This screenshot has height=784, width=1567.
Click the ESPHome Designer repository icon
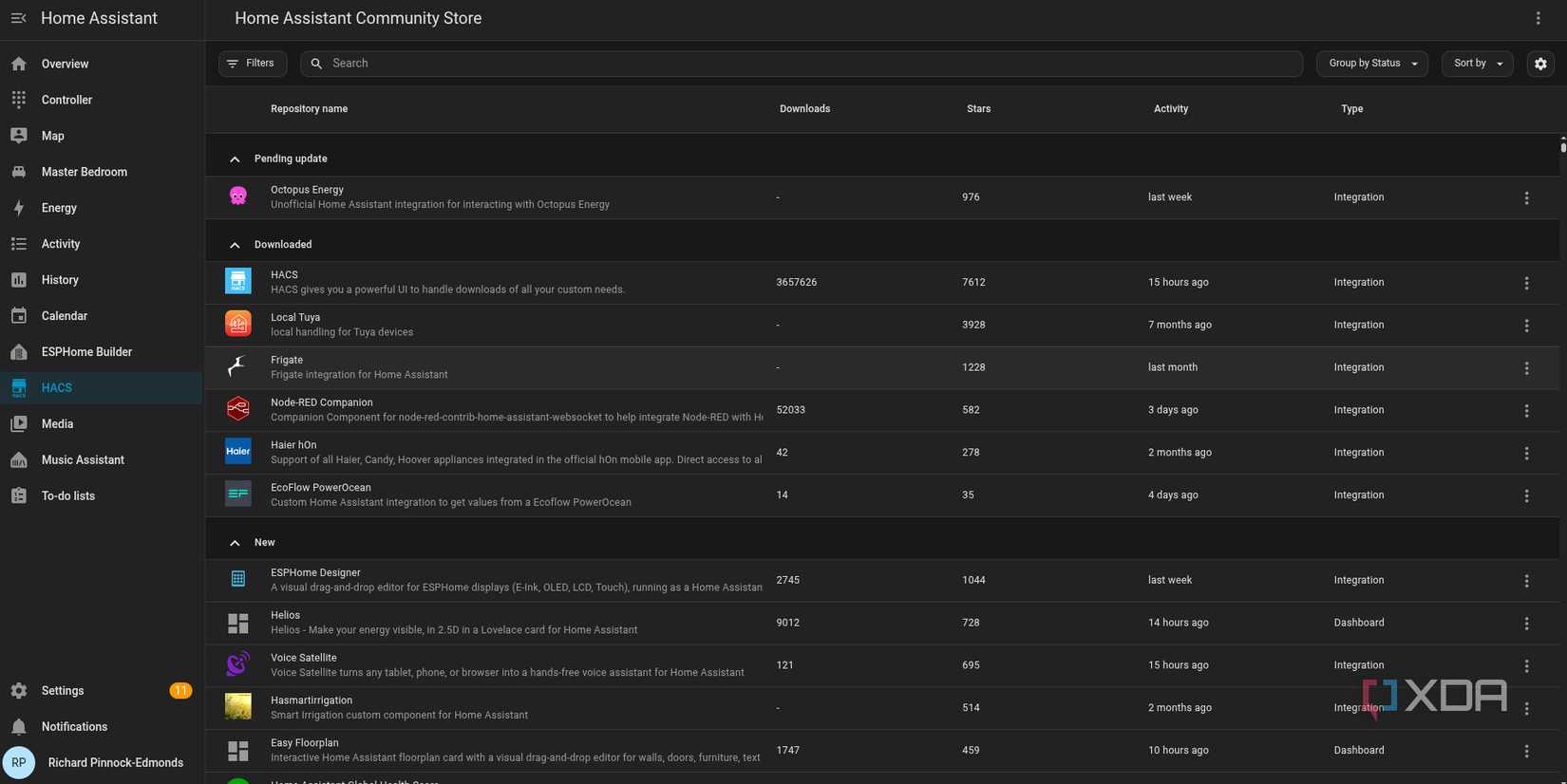238,579
